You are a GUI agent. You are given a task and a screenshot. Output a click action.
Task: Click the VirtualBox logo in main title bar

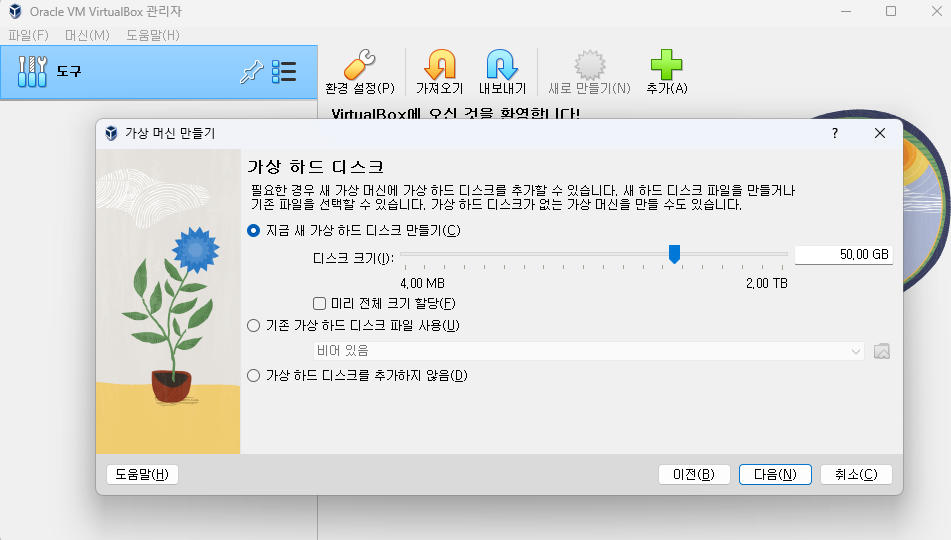click(x=15, y=12)
